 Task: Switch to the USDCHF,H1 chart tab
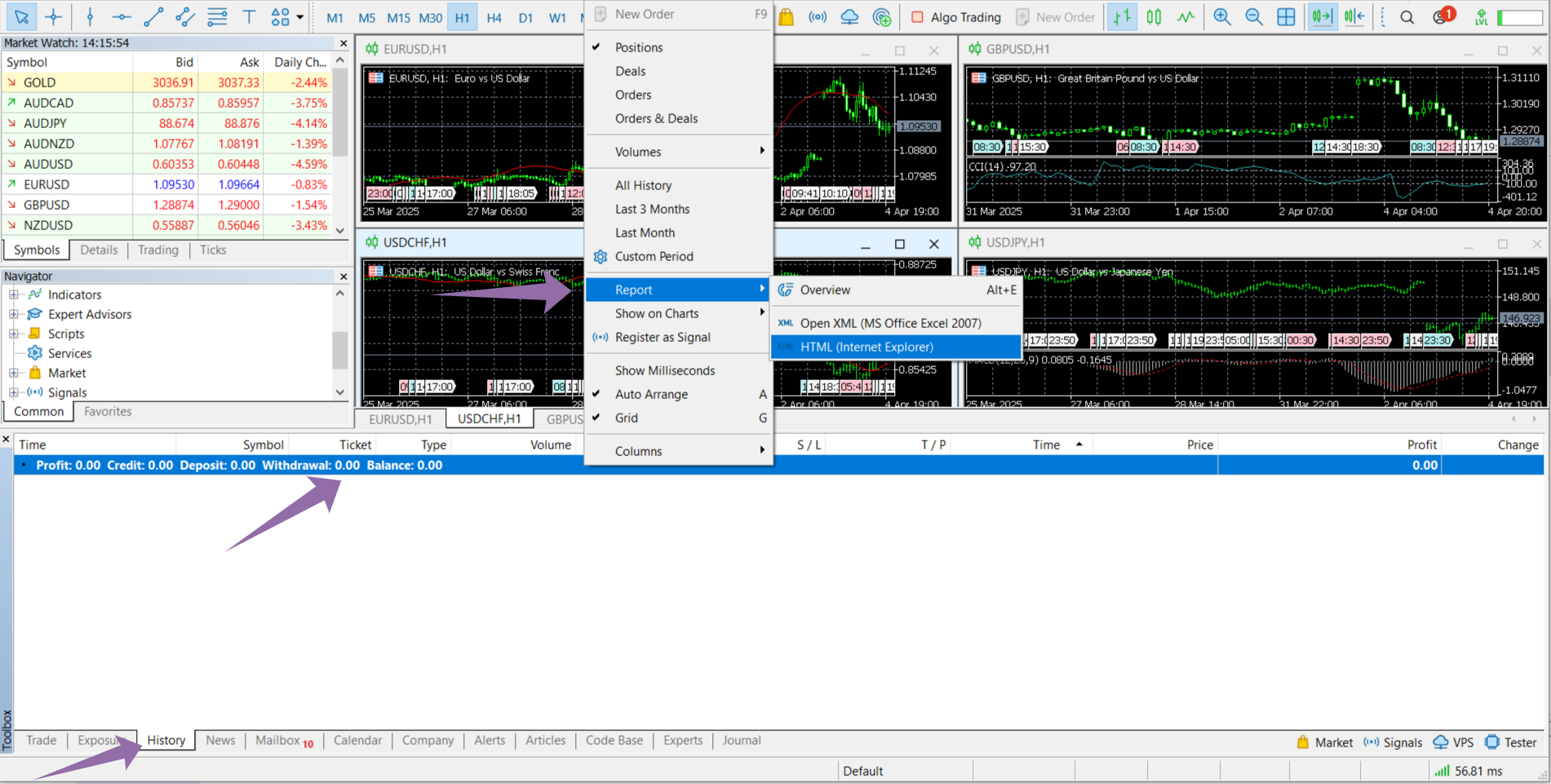pyautogui.click(x=489, y=419)
